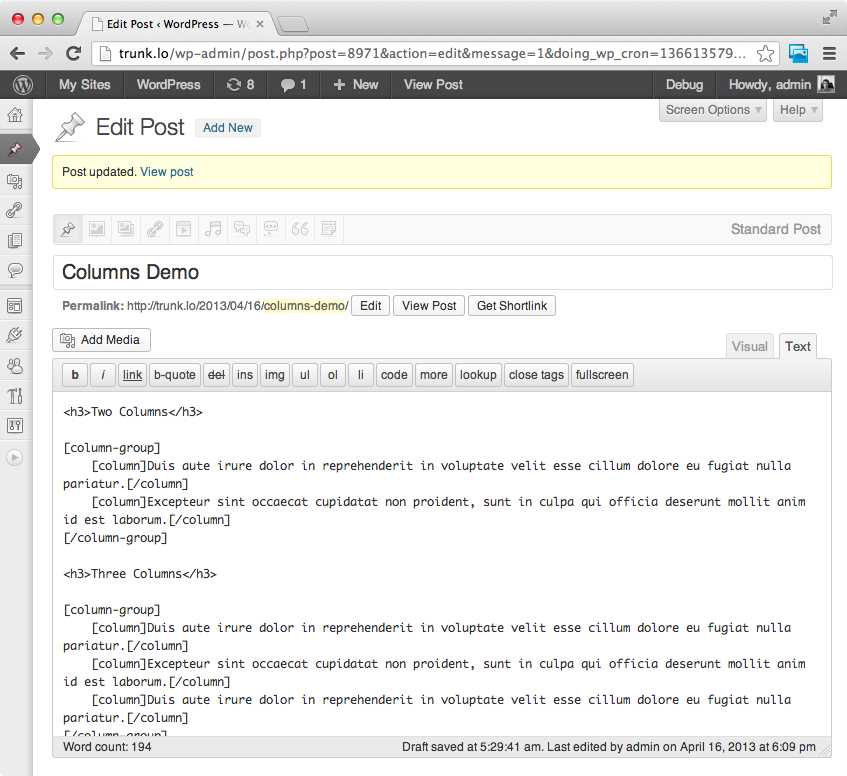Viewport: 847px width, 776px height.
Task: Open the Settings sidebar icon
Action: pyautogui.click(x=15, y=426)
